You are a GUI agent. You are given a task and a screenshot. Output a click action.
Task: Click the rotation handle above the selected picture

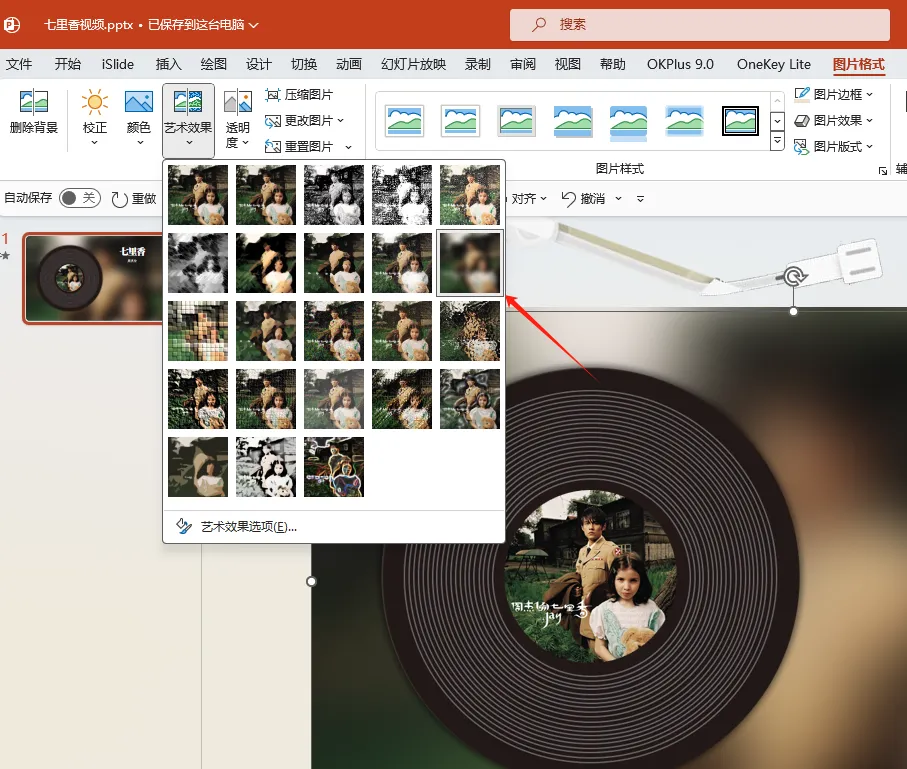click(x=793, y=277)
